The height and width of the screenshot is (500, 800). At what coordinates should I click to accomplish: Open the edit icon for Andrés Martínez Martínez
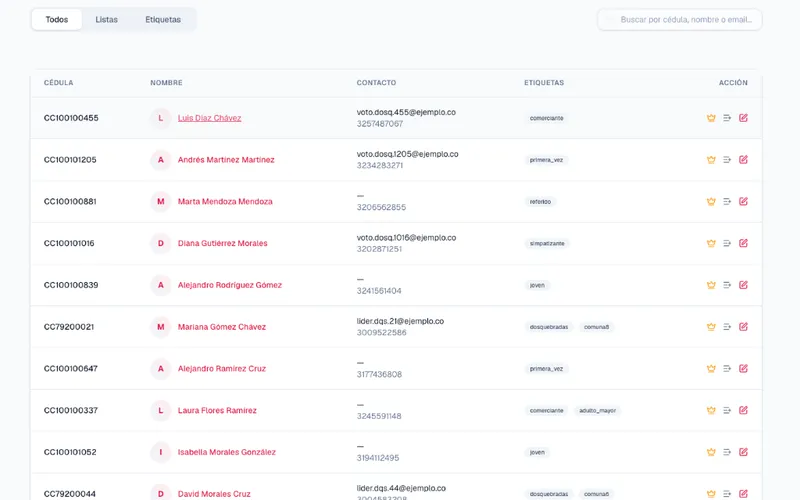pos(743,160)
